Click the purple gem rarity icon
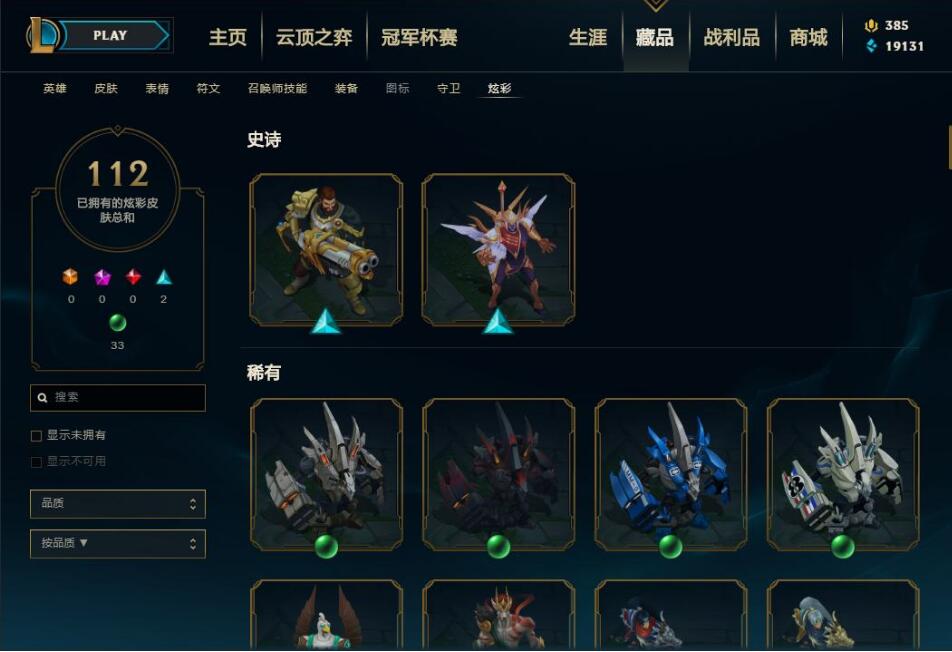 pos(103,277)
